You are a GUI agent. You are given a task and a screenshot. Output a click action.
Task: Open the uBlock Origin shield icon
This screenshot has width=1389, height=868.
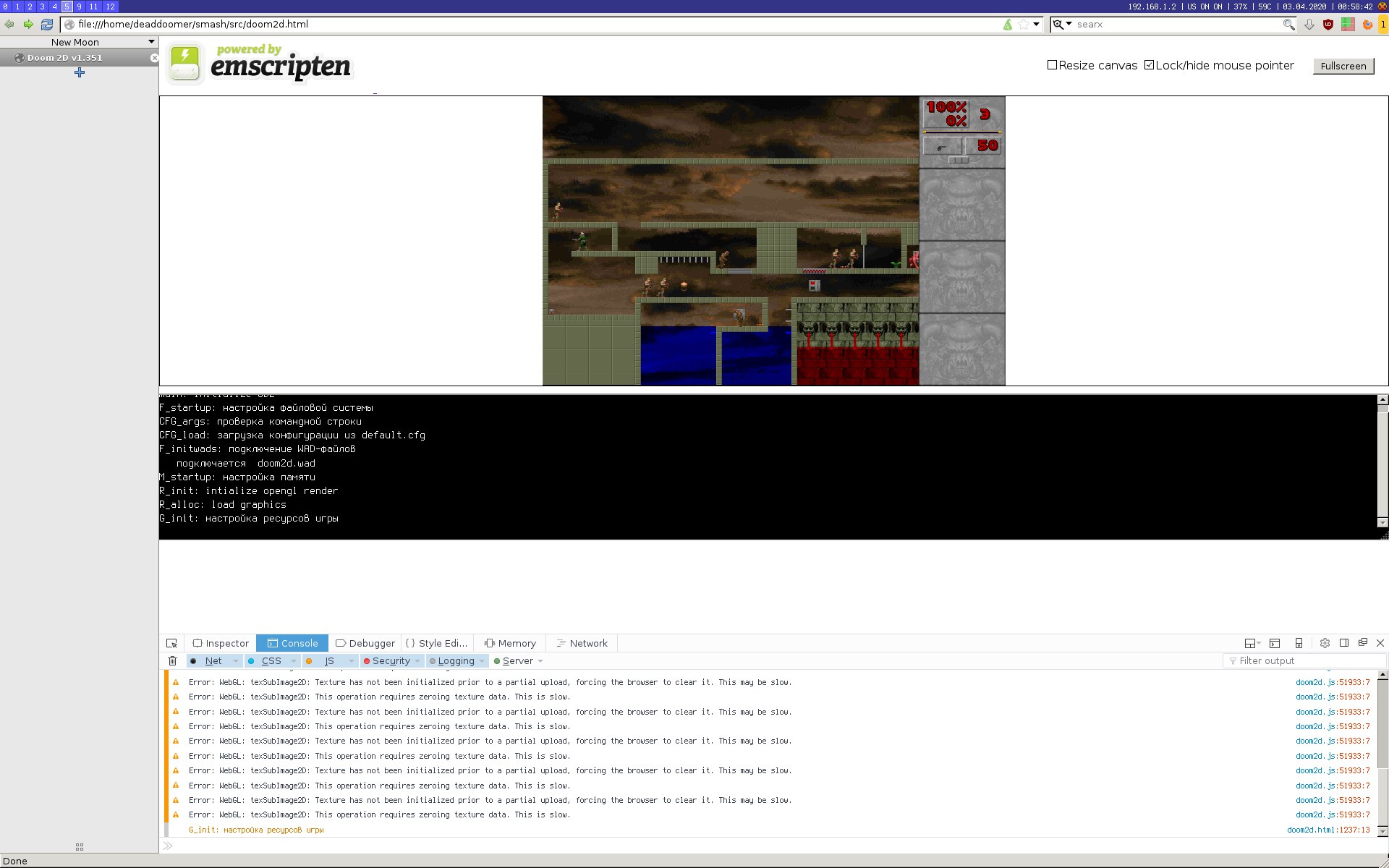click(x=1328, y=25)
